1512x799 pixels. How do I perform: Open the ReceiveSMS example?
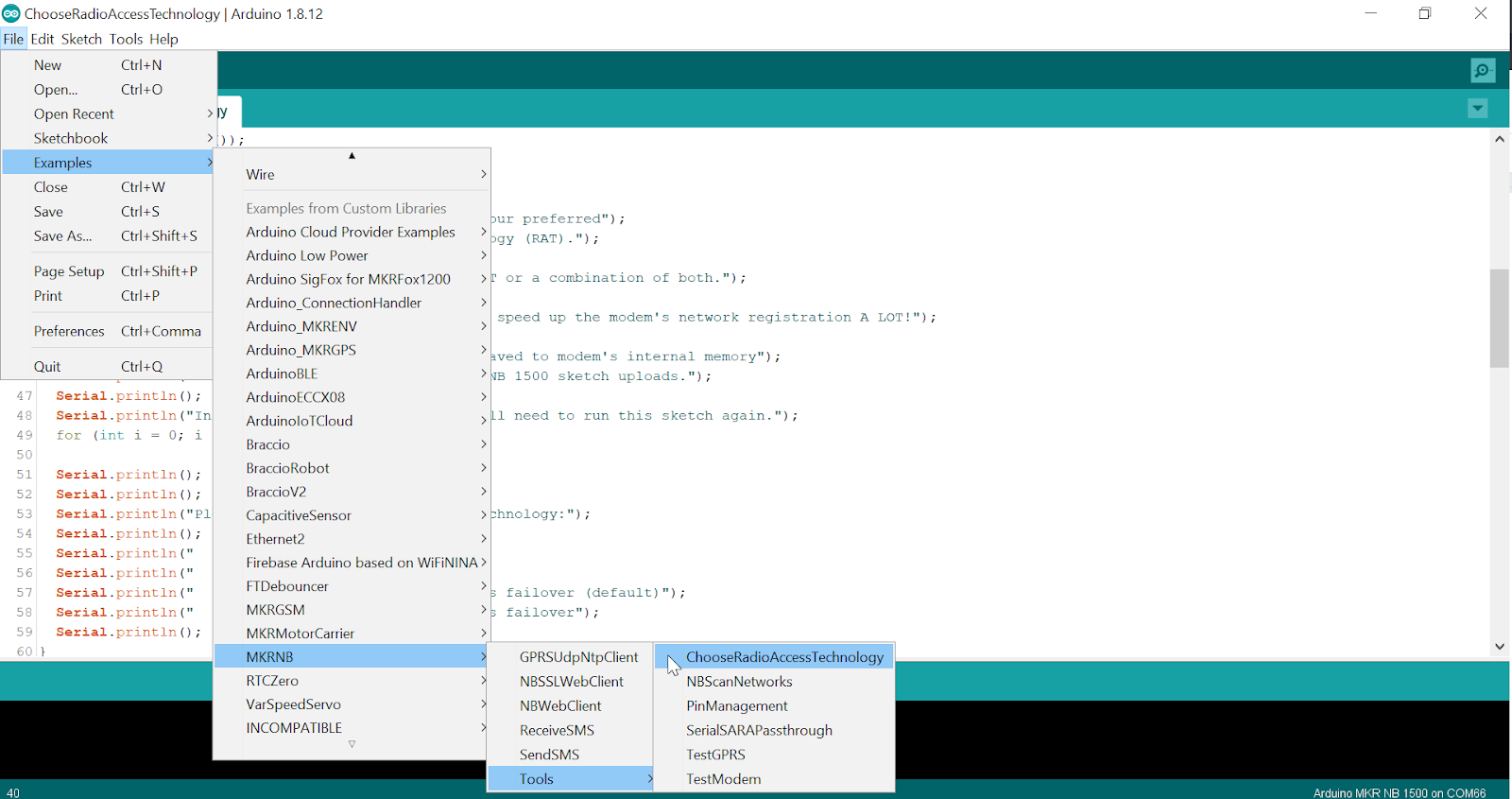[x=571, y=731]
